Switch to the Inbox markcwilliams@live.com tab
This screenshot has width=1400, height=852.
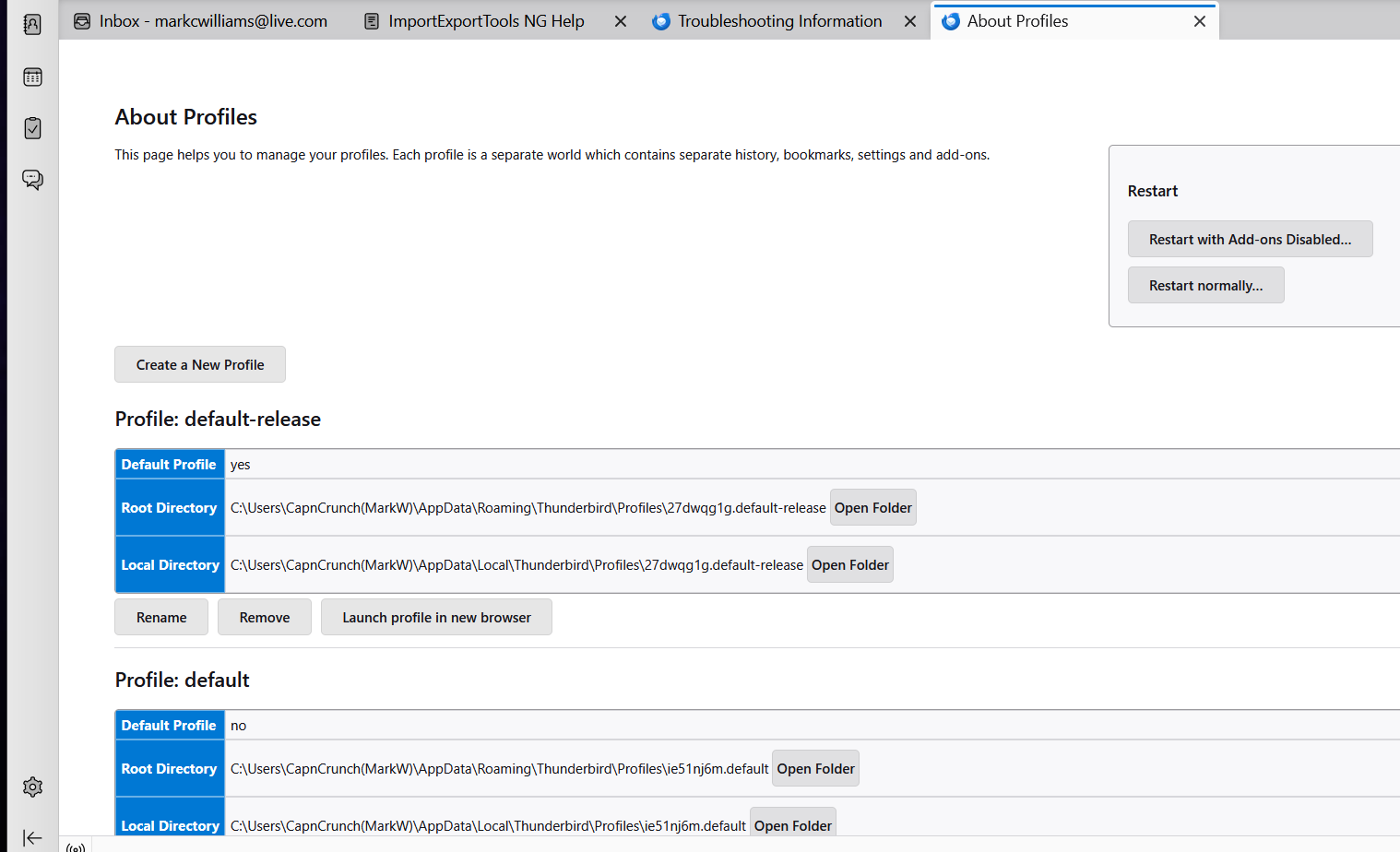click(x=201, y=21)
